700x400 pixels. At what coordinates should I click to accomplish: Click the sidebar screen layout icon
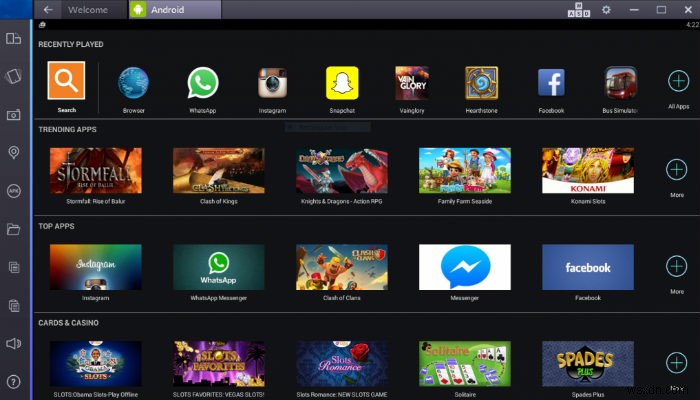click(x=13, y=38)
